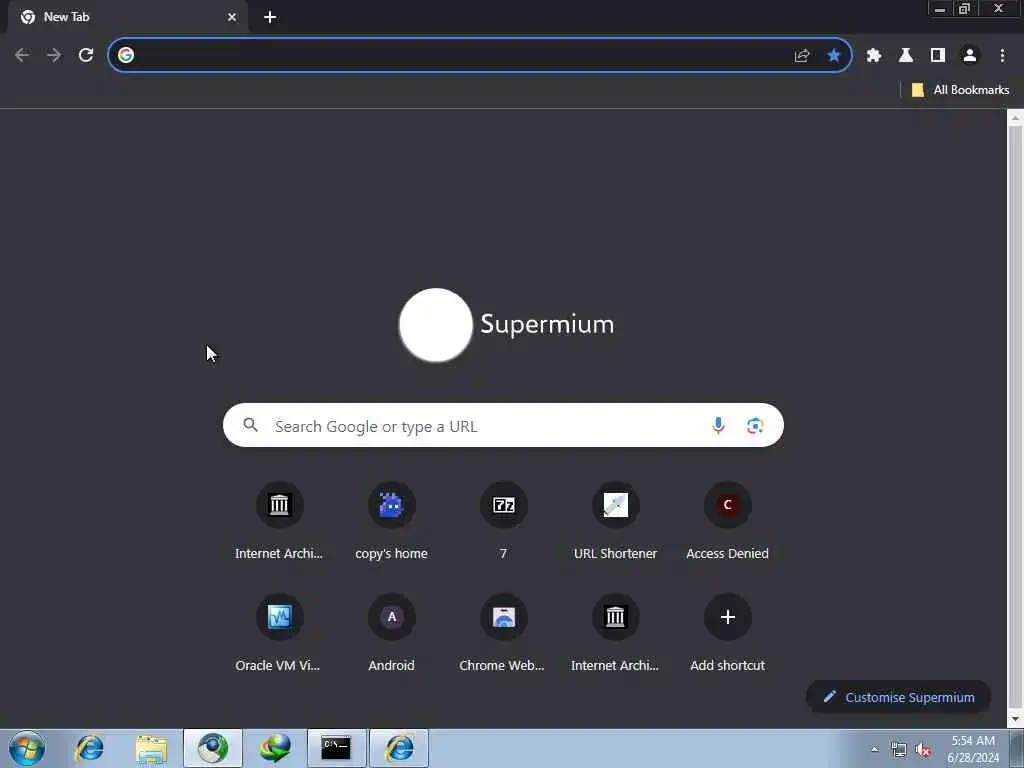Open the All Bookmarks folder
The image size is (1024, 768).
point(960,90)
